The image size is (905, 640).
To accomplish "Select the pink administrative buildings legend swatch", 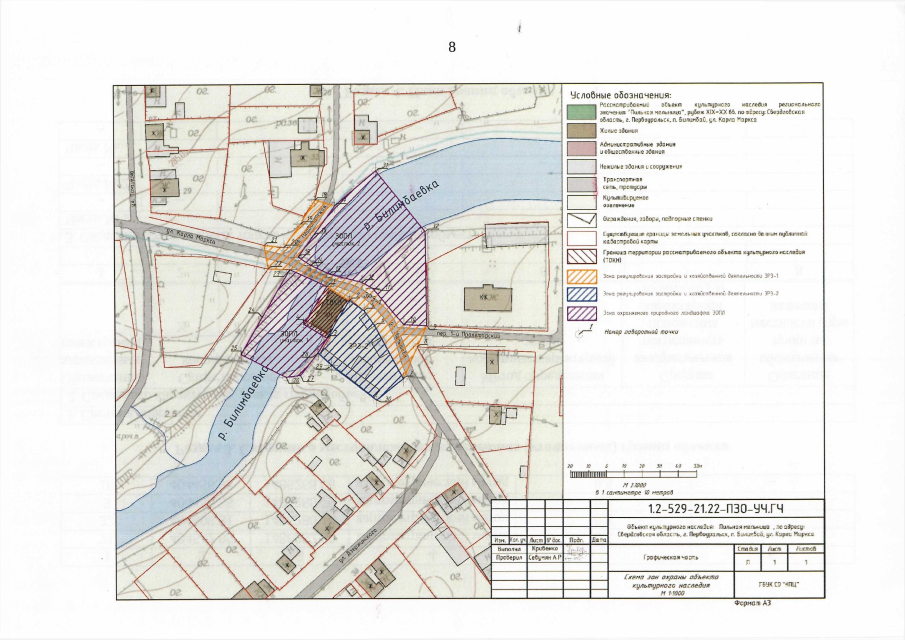I will pyautogui.click(x=581, y=147).
